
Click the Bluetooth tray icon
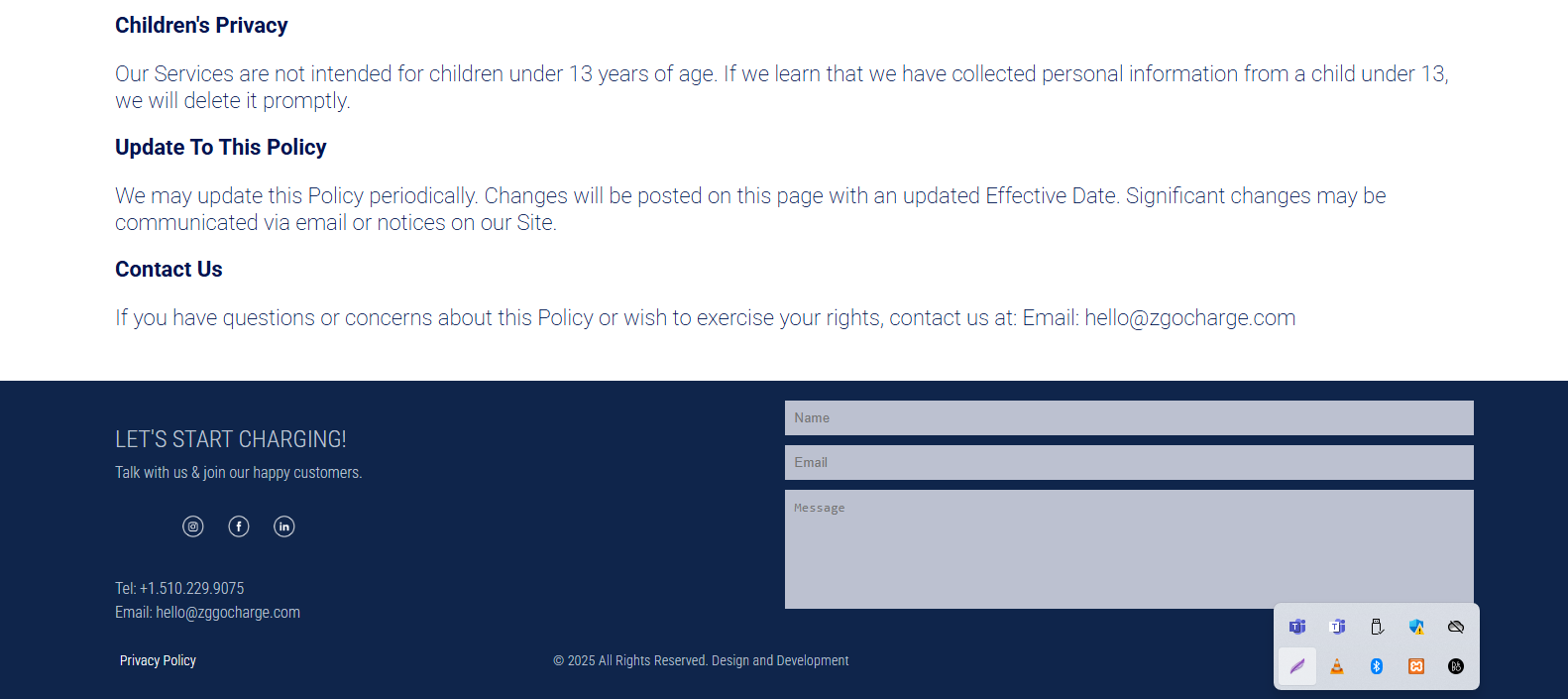1377,666
